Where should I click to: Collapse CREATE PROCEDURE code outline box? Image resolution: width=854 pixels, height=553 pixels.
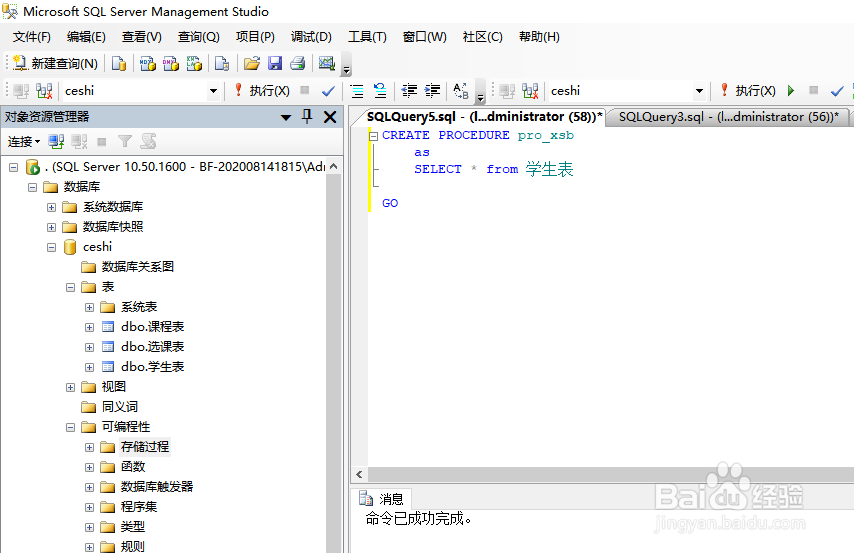(374, 136)
